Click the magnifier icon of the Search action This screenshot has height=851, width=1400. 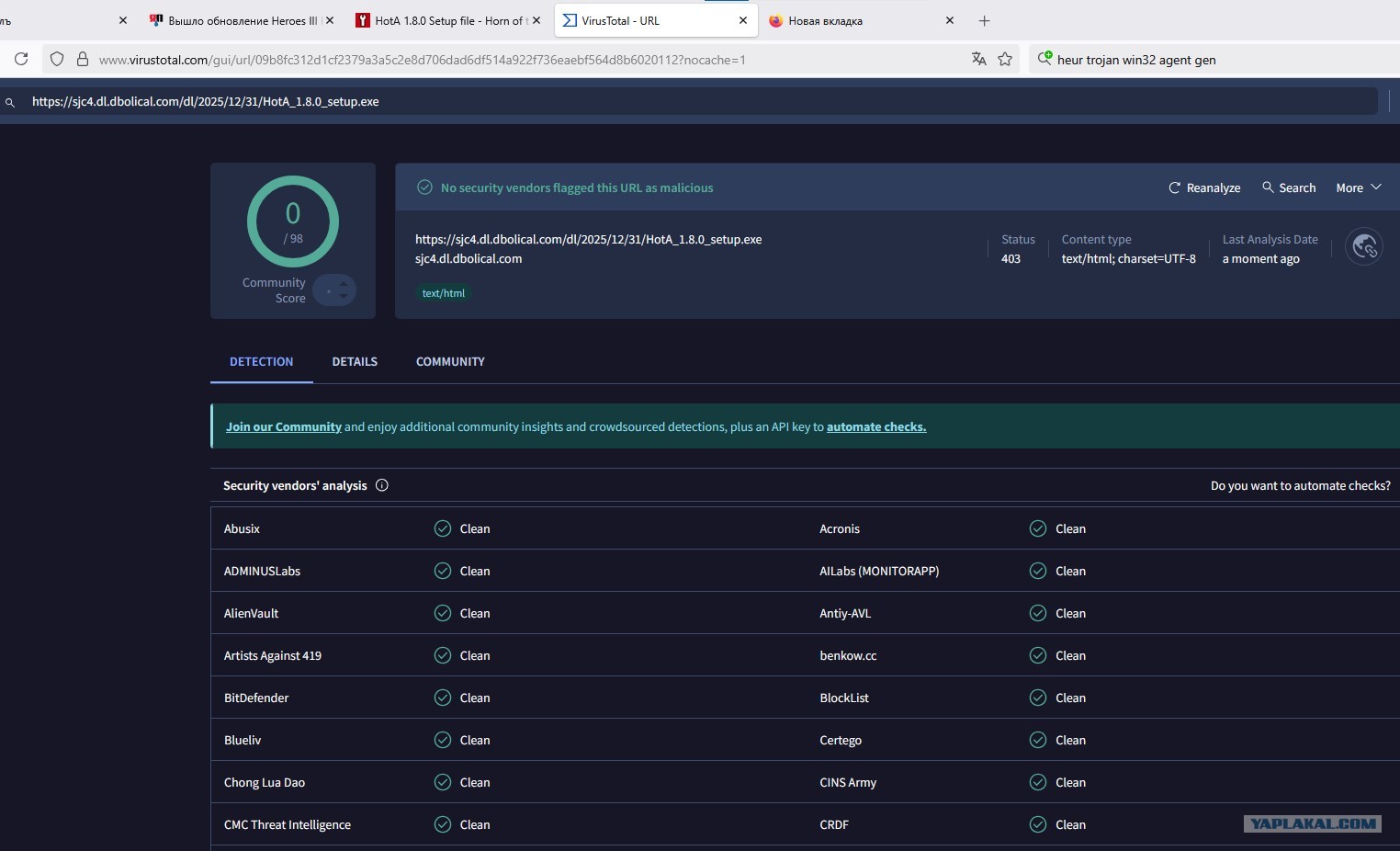pos(1268,187)
